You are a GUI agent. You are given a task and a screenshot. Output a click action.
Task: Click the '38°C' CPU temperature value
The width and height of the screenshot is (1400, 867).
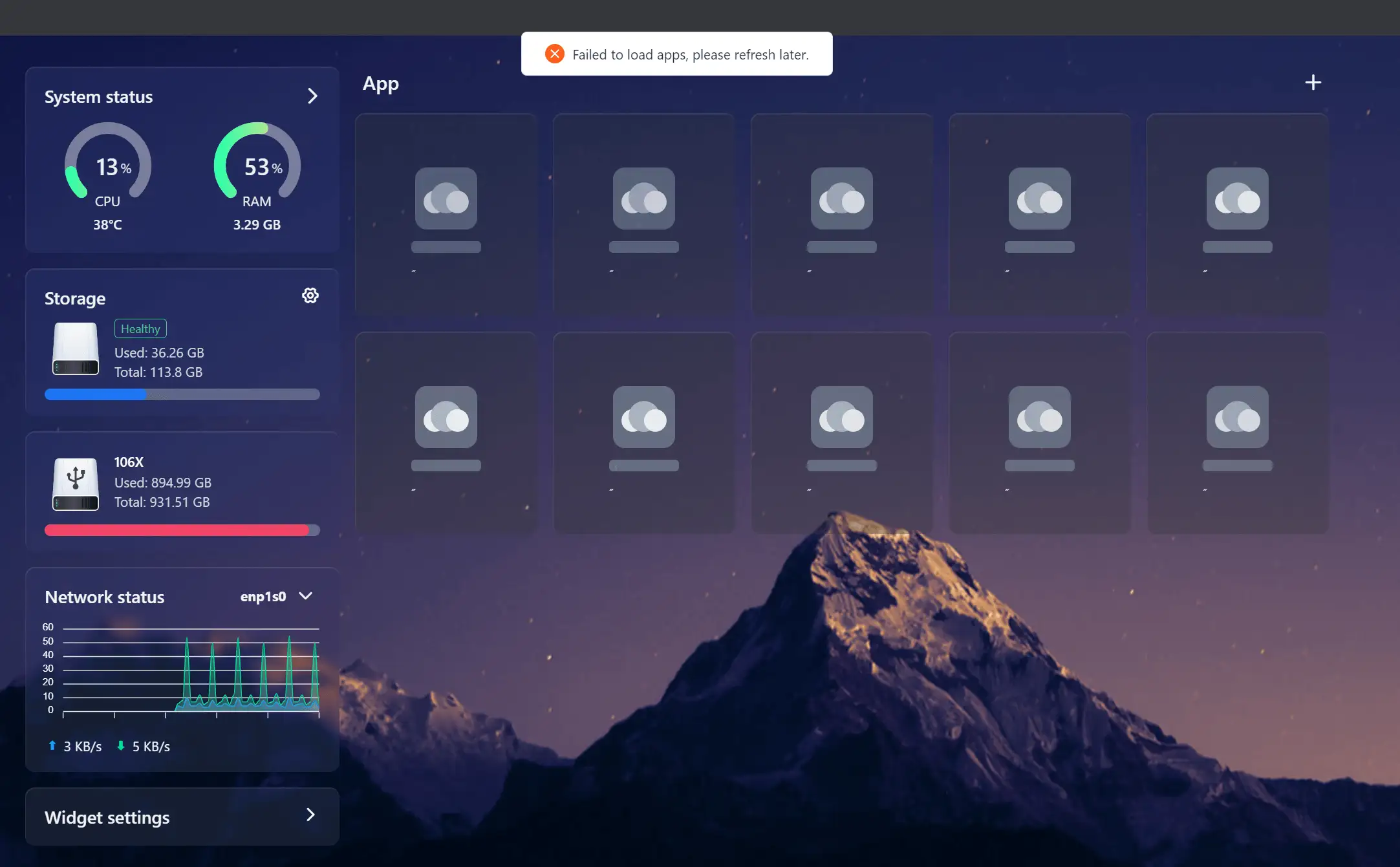coord(107,224)
